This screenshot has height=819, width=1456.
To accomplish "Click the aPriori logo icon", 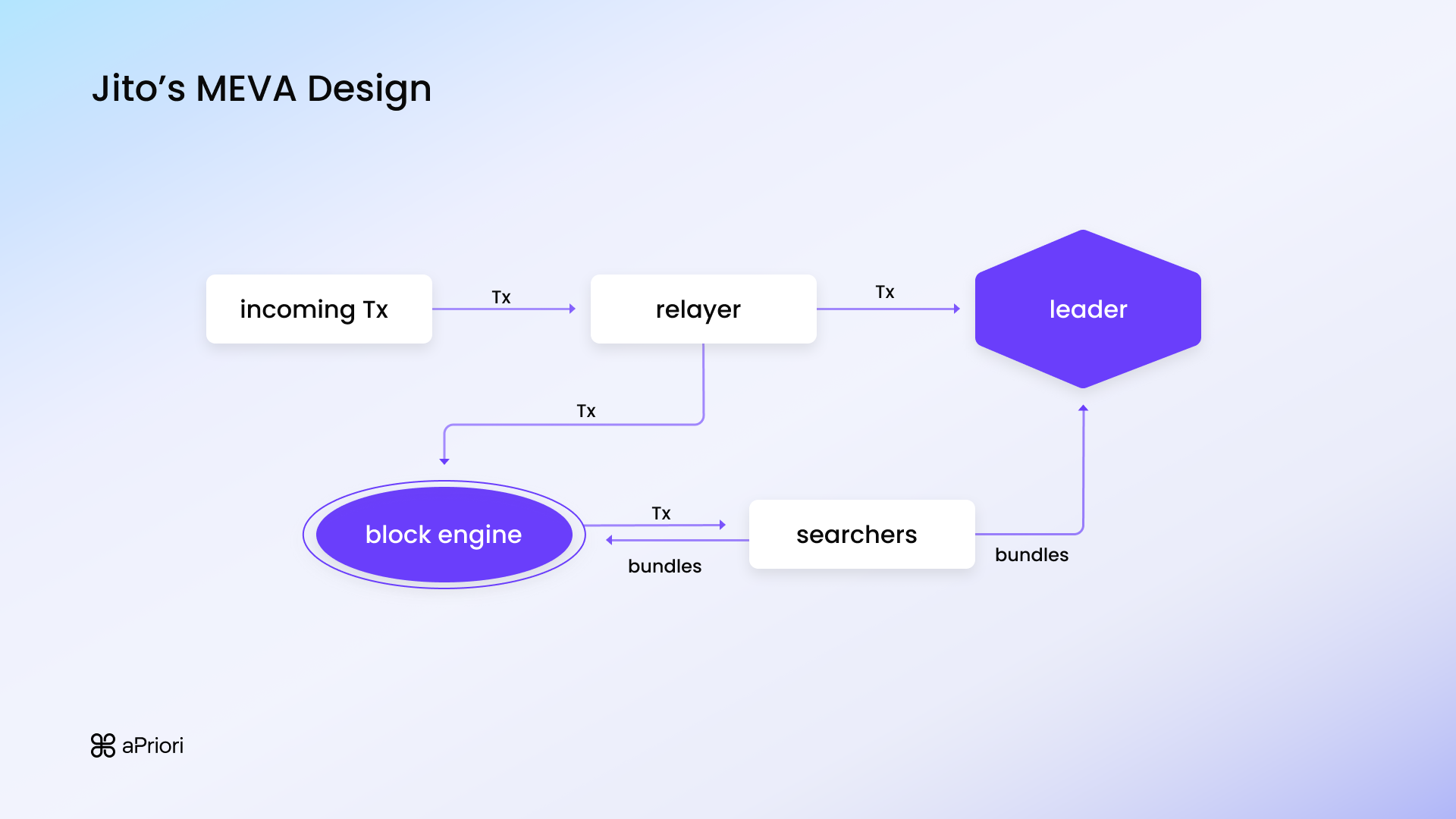I will 103,745.
